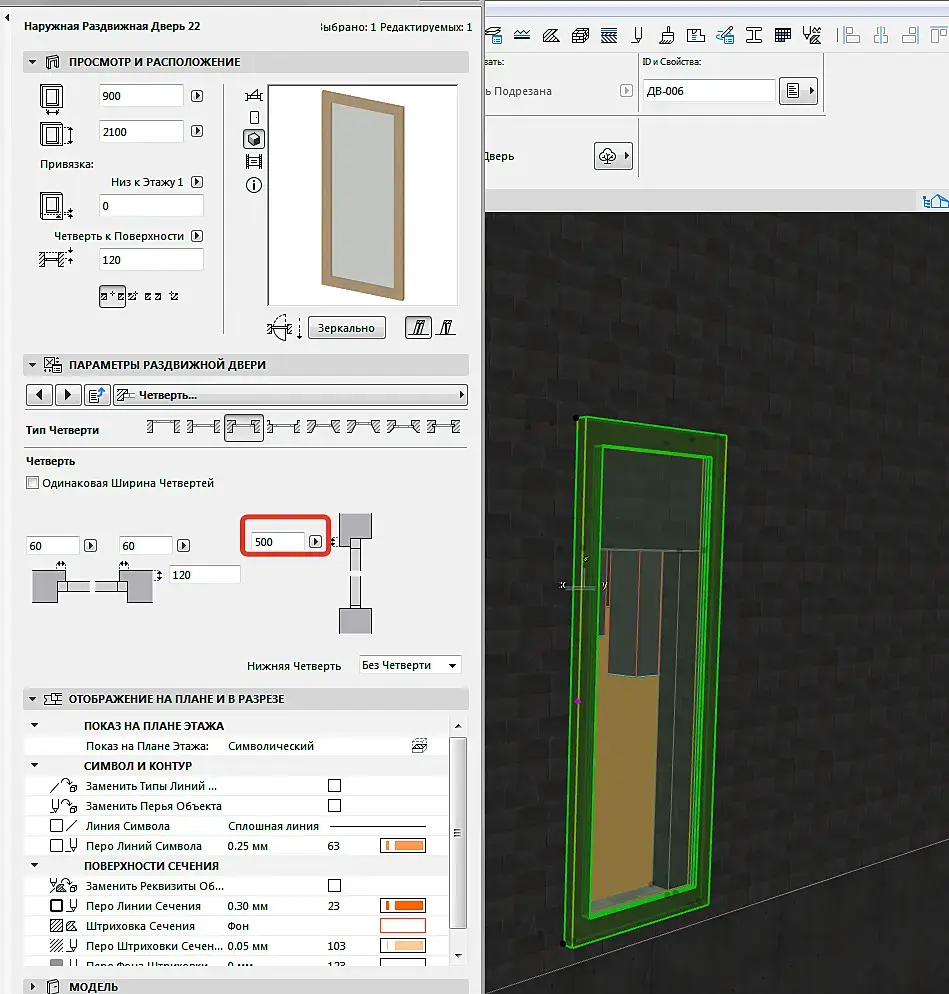The height and width of the screenshot is (994, 949).
Task: Click the Pen sets icon in toolbar
Action: click(637, 36)
